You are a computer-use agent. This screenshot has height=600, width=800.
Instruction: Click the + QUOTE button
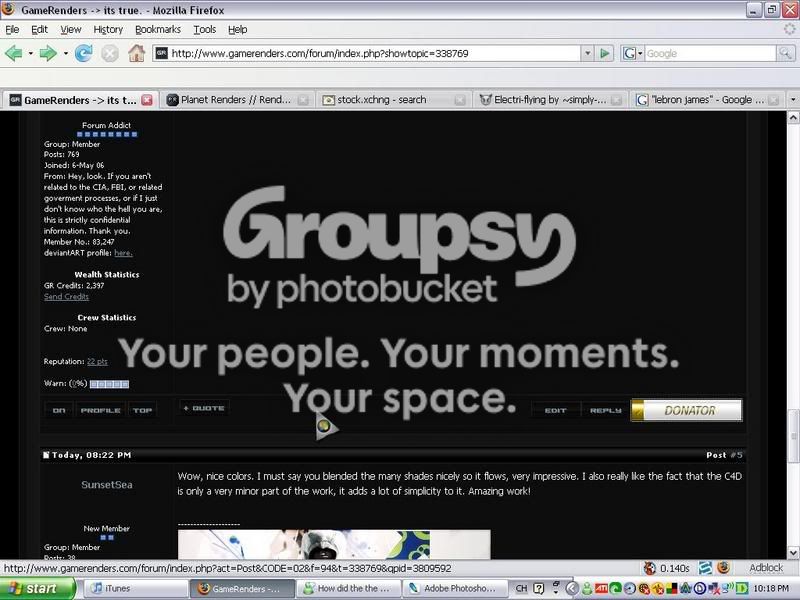pos(204,408)
